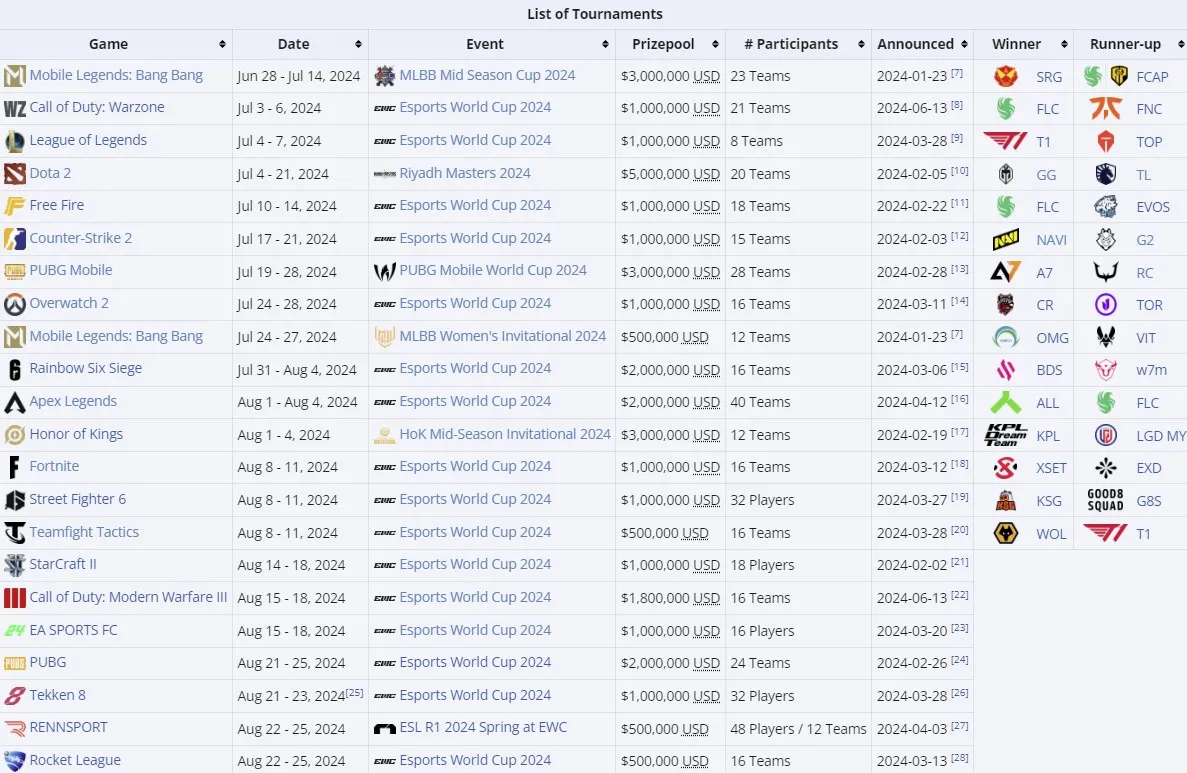Open the MLBB Women's Invitational 2024 link

(503, 336)
